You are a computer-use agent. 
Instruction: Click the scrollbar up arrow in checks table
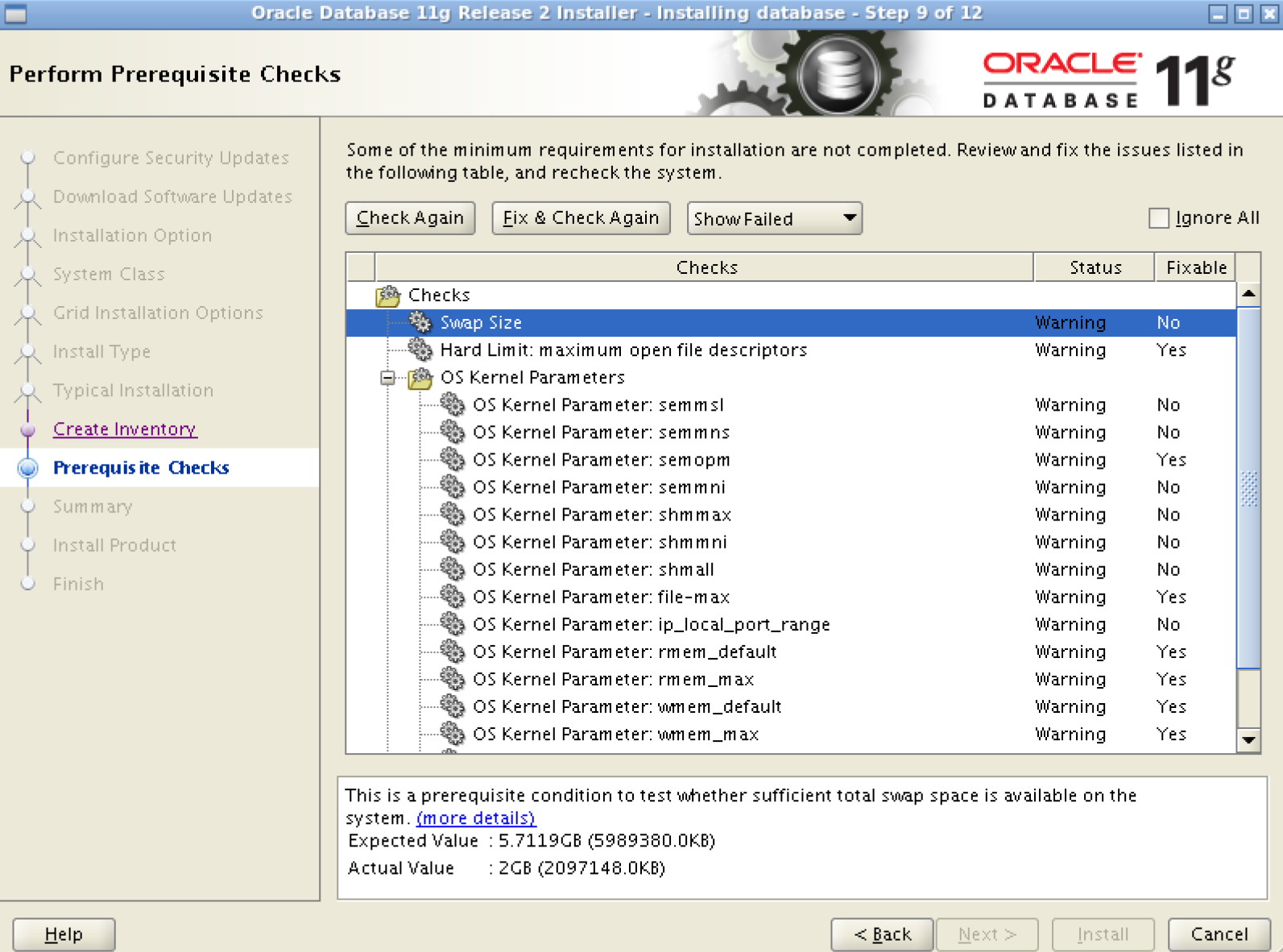coord(1248,294)
